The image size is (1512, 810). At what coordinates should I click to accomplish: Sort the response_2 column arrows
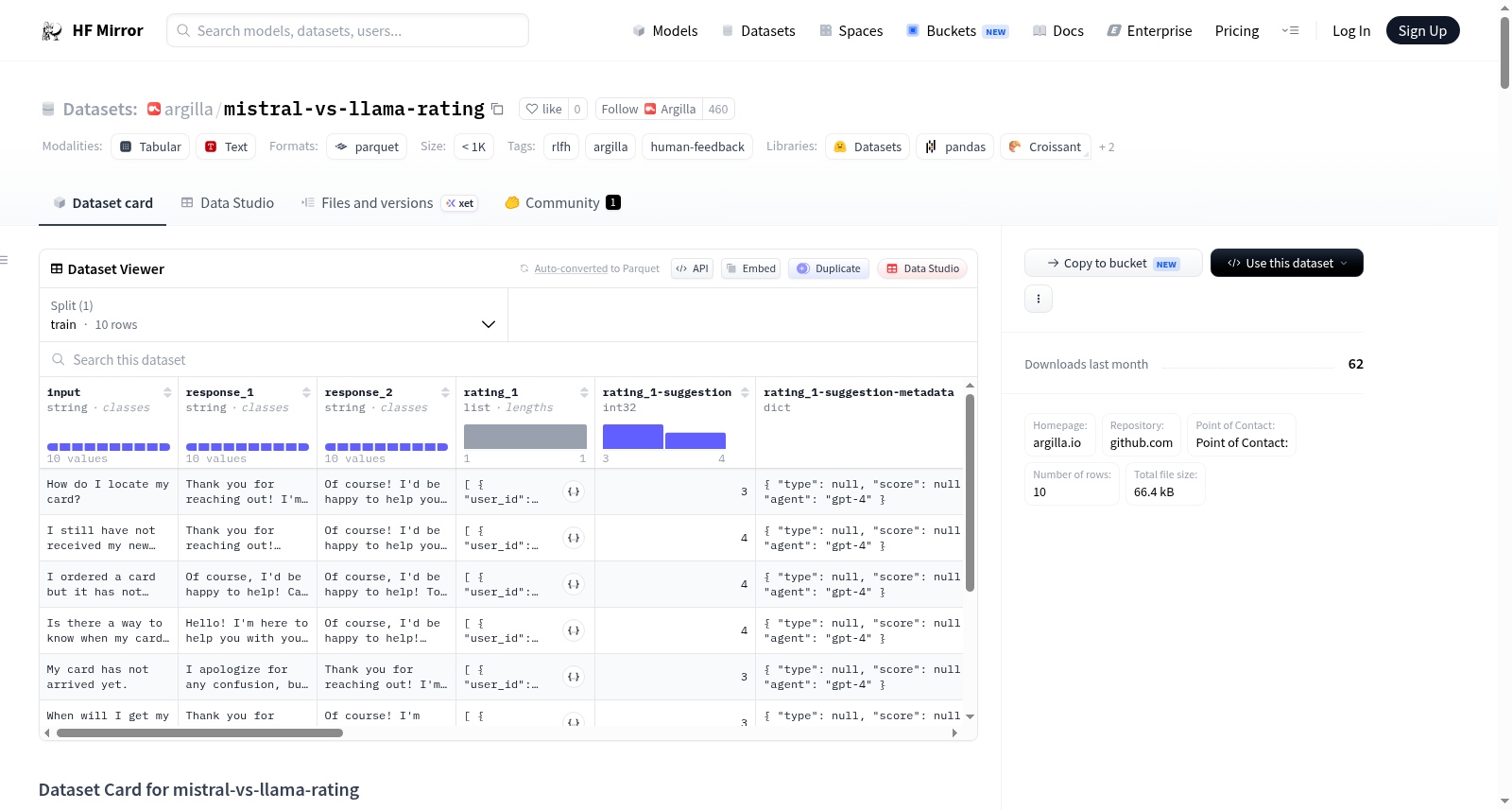445,392
